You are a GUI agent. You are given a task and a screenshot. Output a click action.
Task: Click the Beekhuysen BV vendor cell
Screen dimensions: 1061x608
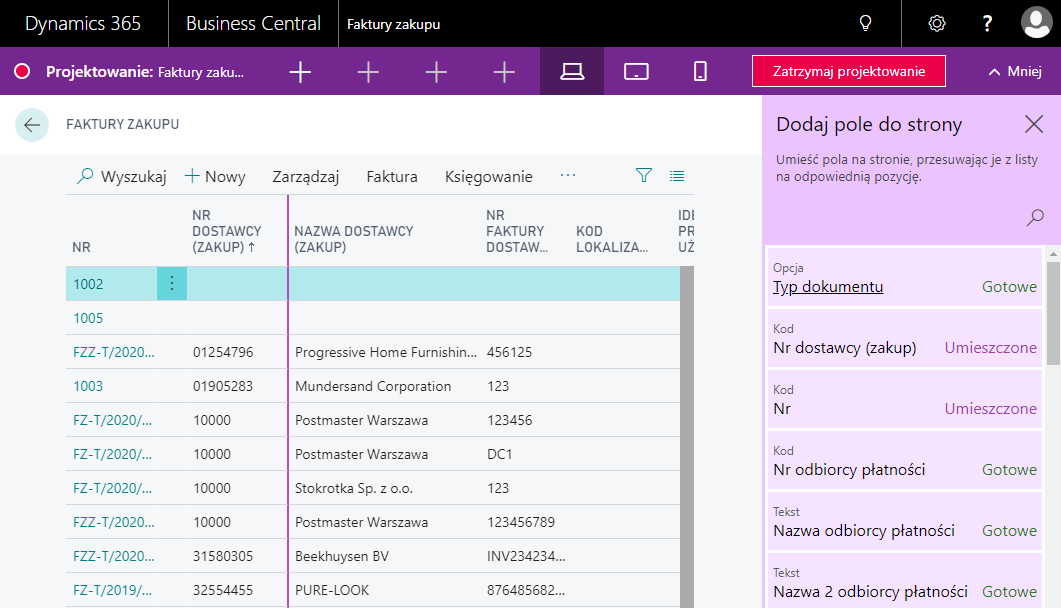[342, 557]
